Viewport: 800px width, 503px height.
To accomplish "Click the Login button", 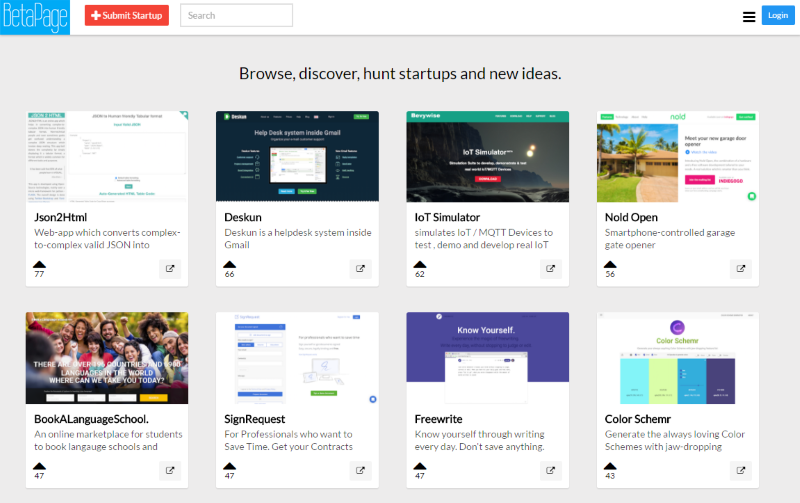I will coord(778,15).
